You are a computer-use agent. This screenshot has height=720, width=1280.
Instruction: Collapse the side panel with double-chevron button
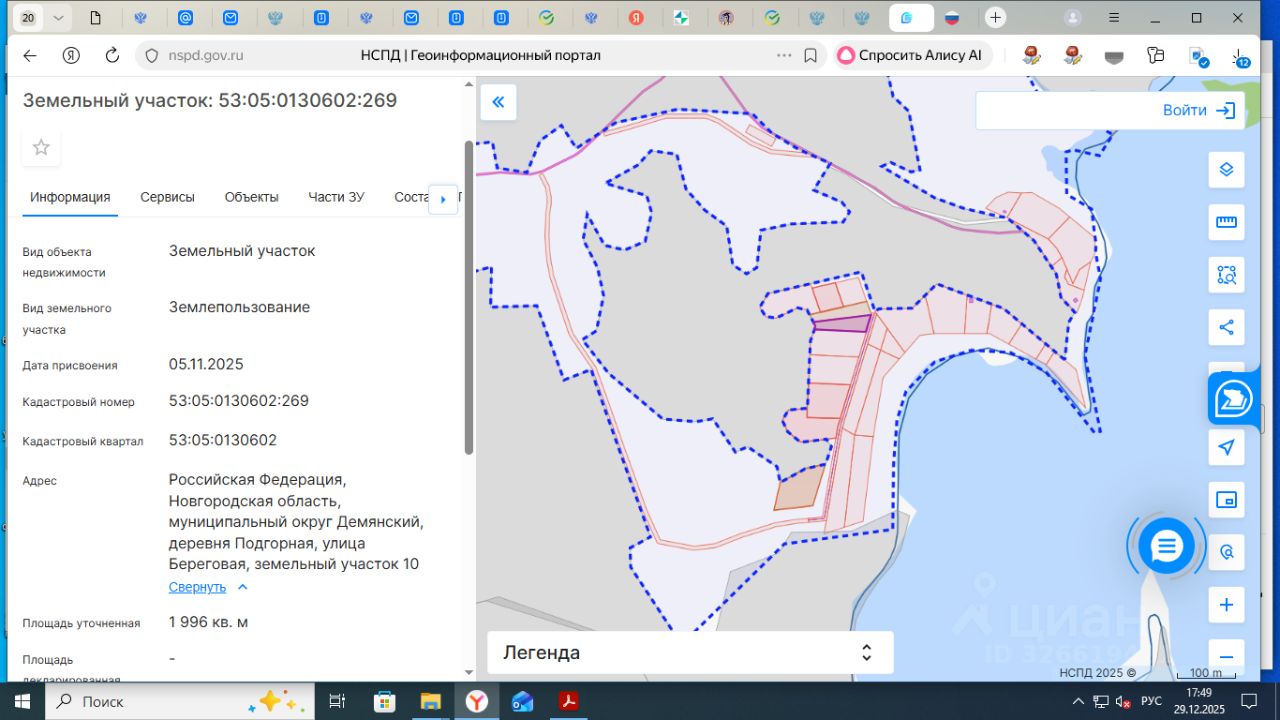click(x=498, y=102)
